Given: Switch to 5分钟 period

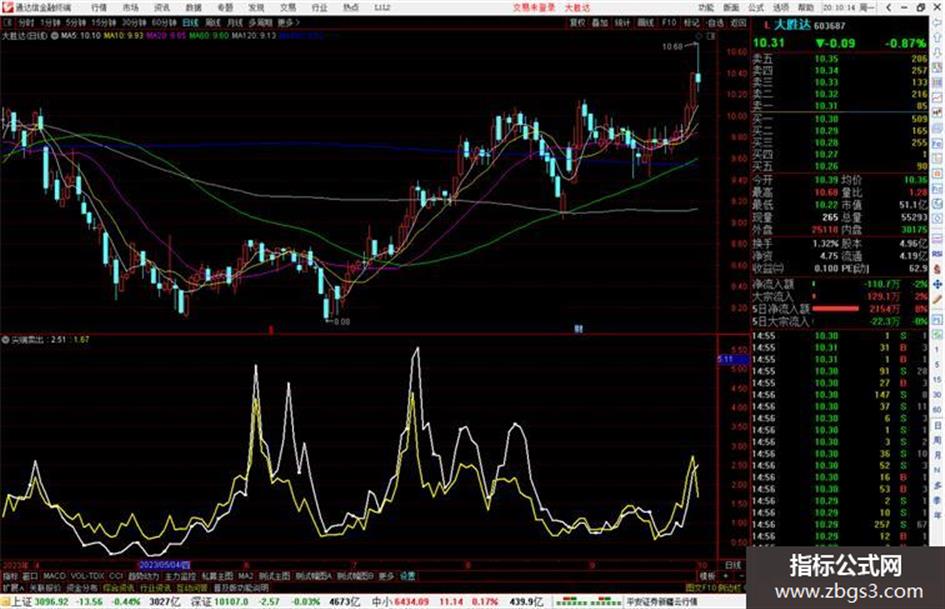Looking at the screenshot, I should (76, 22).
